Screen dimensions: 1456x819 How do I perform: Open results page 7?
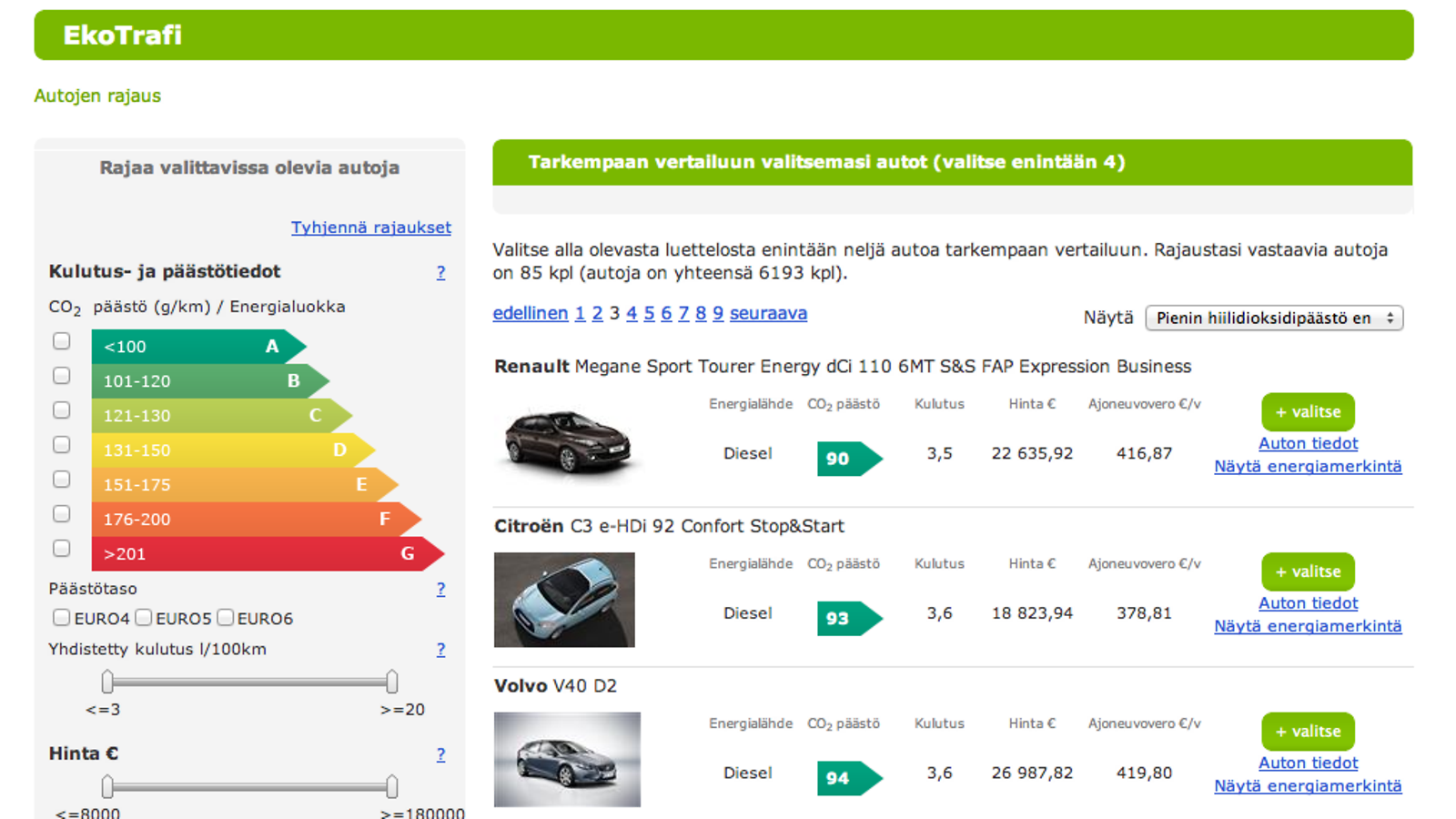click(683, 313)
